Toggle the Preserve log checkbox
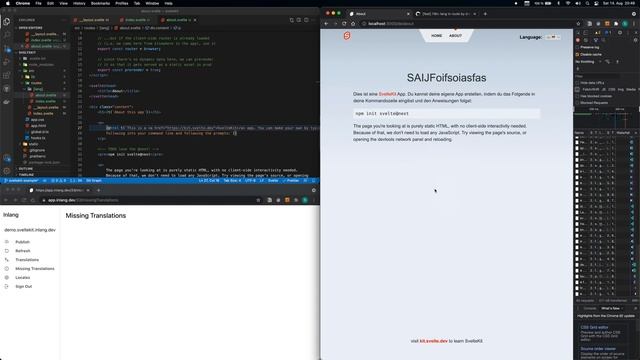The image size is (640, 360). tap(577, 47)
